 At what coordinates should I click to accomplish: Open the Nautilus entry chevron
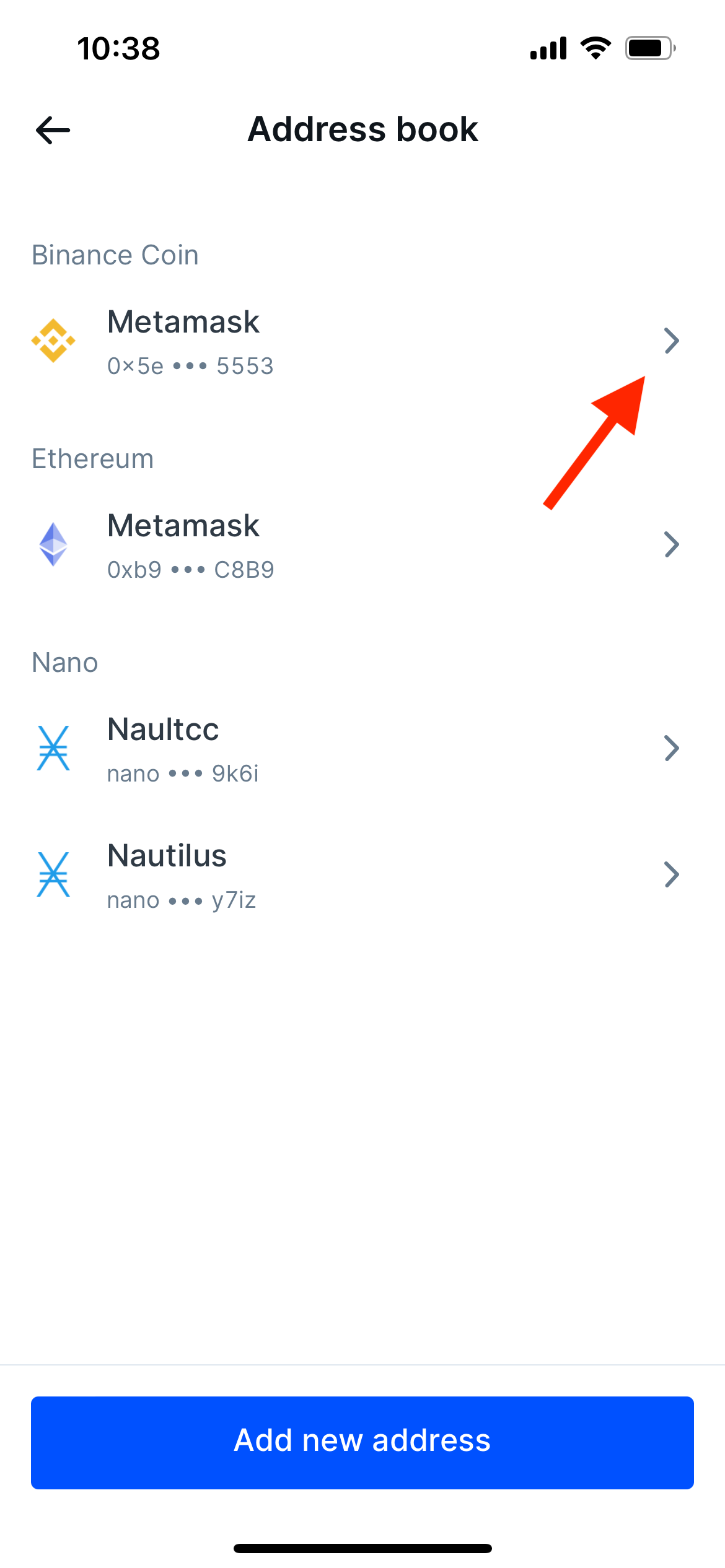(672, 874)
